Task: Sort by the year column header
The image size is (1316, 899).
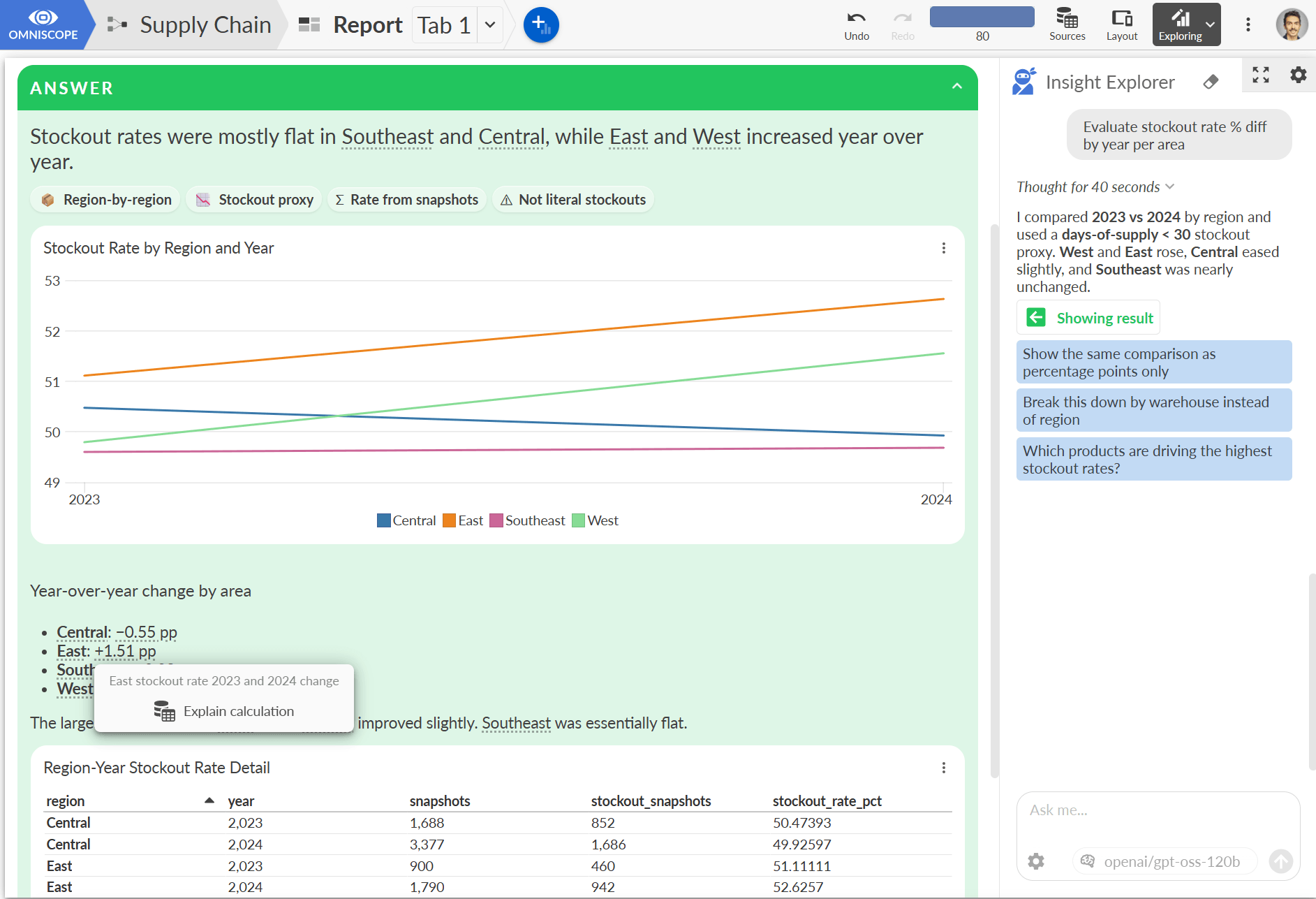Action: pos(241,801)
